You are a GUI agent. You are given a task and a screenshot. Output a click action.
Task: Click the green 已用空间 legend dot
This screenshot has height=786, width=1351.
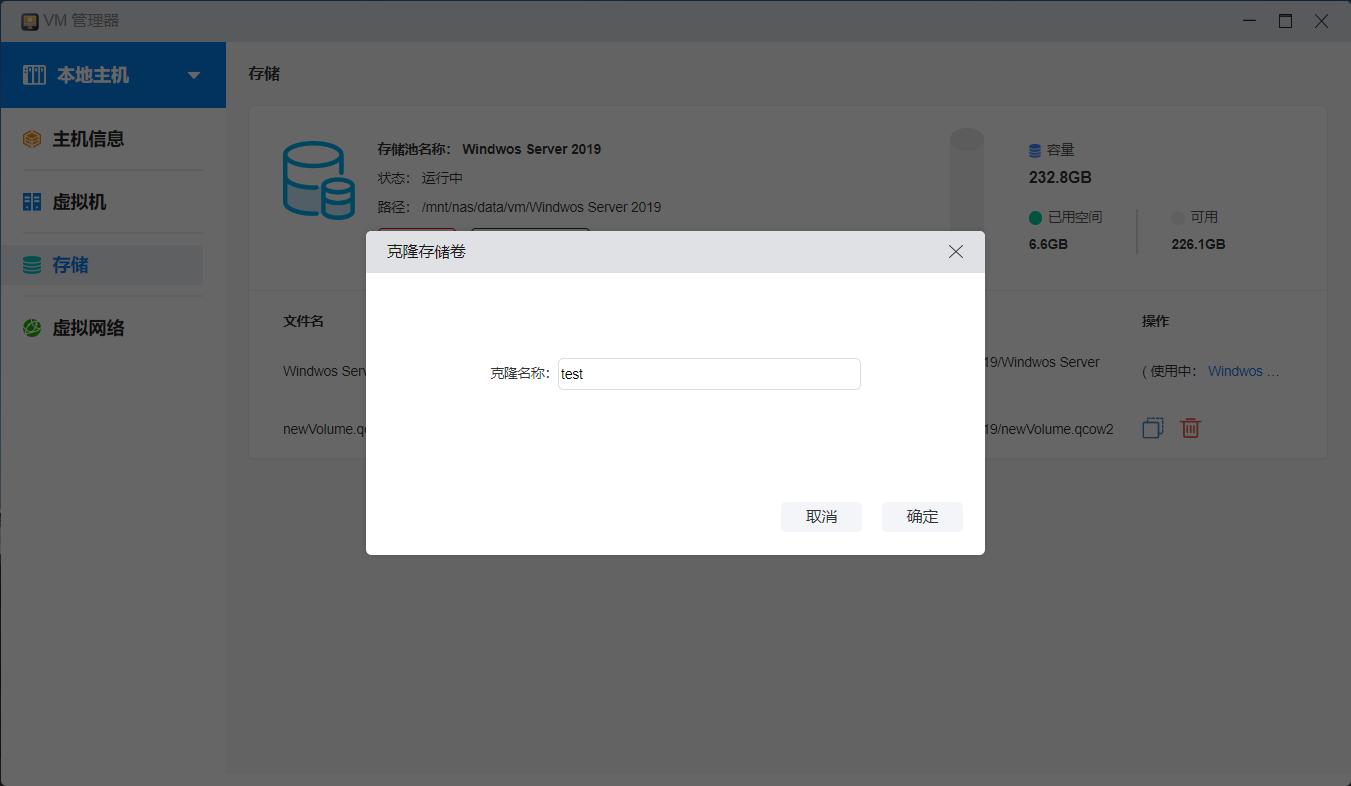(1035, 217)
